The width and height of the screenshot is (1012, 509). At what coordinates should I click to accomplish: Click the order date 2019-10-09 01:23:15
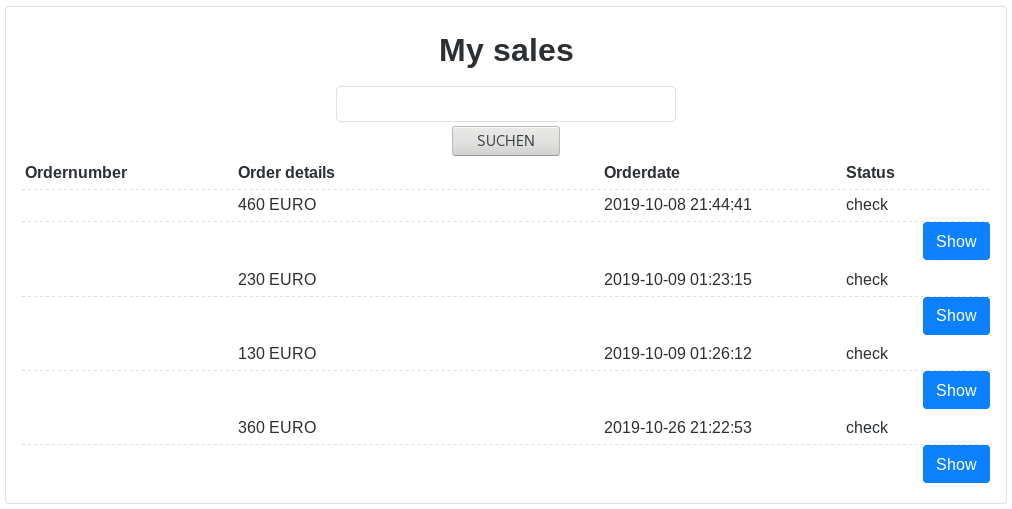pyautogui.click(x=678, y=280)
